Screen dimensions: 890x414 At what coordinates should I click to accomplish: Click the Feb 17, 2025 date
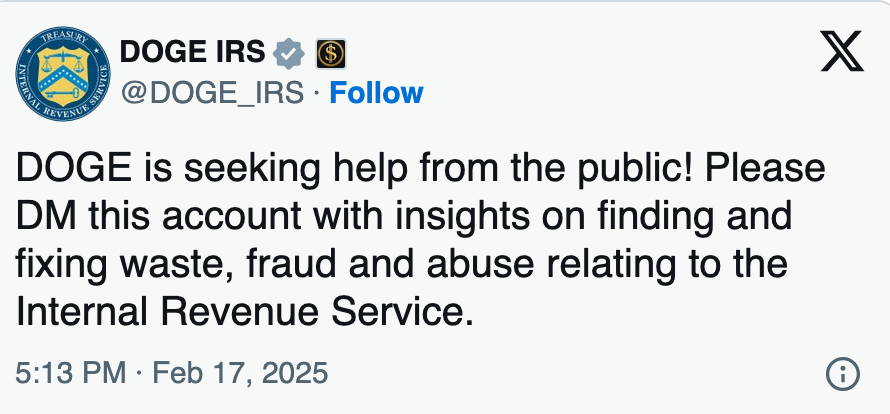coord(241,374)
